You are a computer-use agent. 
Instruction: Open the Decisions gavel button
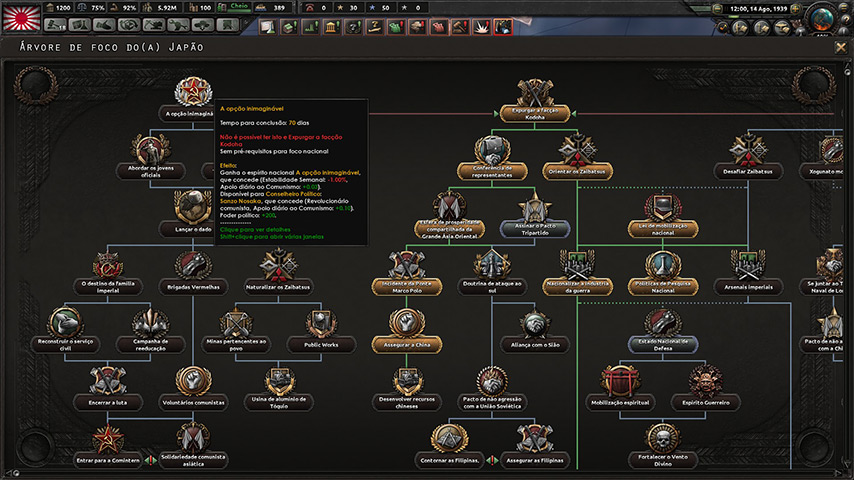coord(55,25)
